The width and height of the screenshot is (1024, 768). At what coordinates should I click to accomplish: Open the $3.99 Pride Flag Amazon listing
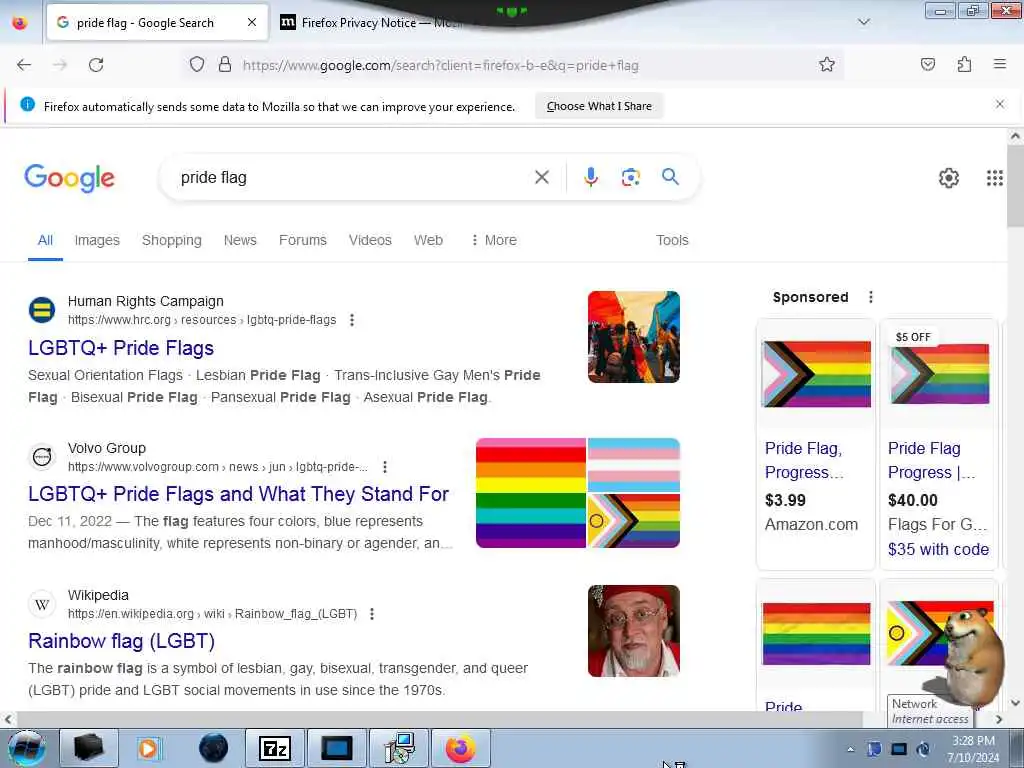tap(815, 444)
